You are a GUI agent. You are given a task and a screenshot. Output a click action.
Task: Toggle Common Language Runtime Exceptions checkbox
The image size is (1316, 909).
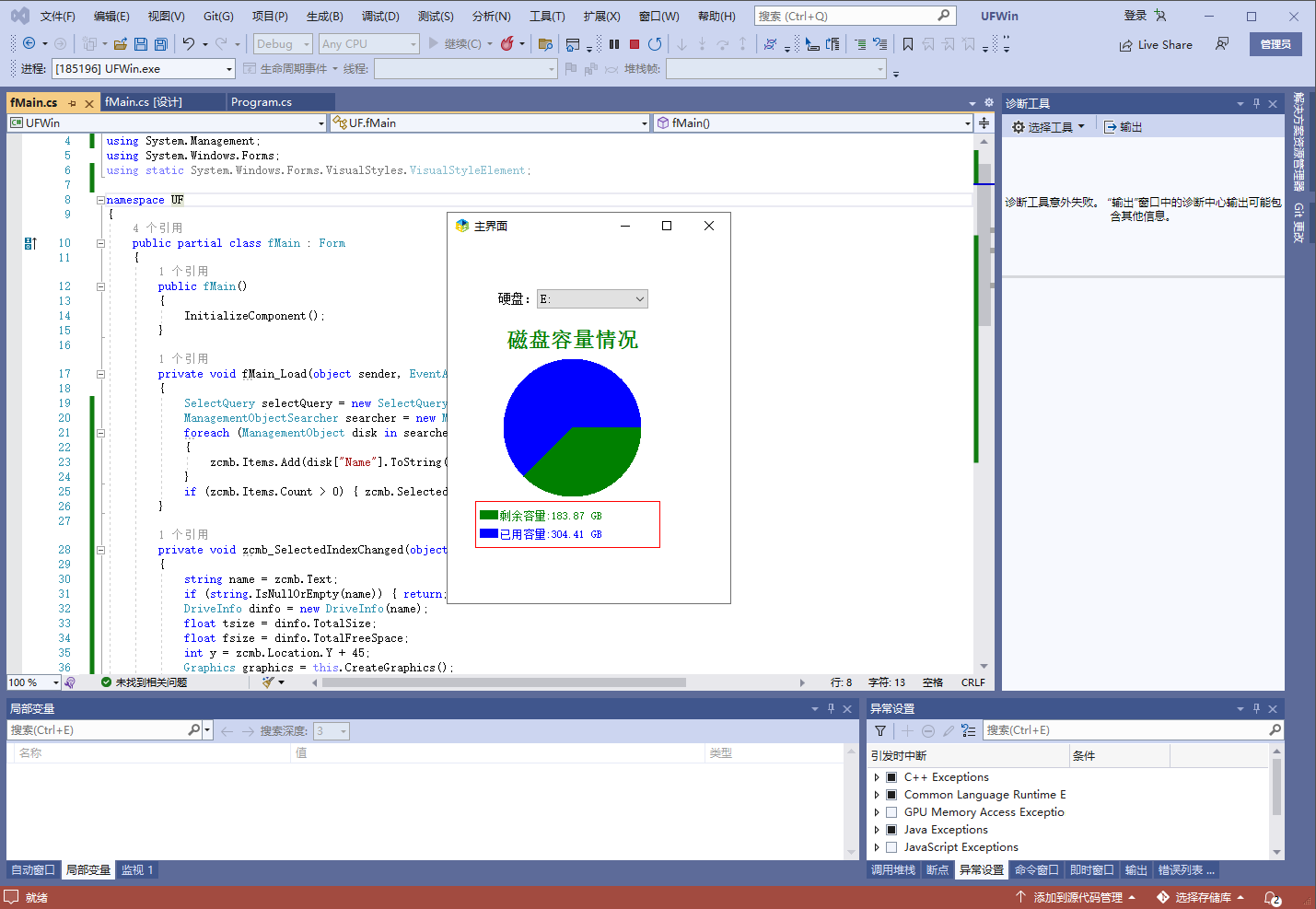891,795
